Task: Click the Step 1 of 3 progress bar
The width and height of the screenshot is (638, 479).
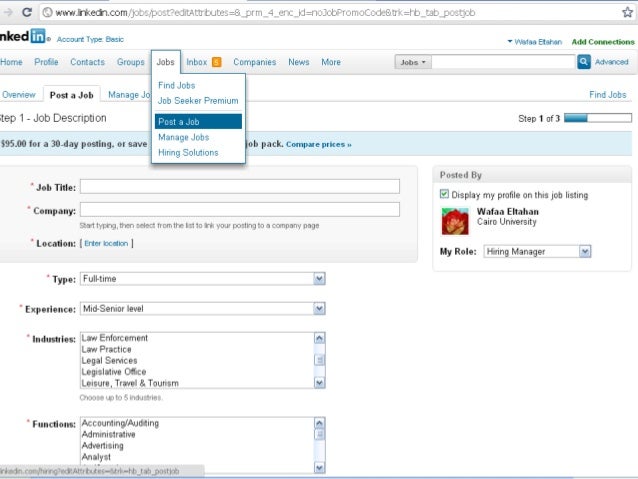Action: tap(598, 118)
